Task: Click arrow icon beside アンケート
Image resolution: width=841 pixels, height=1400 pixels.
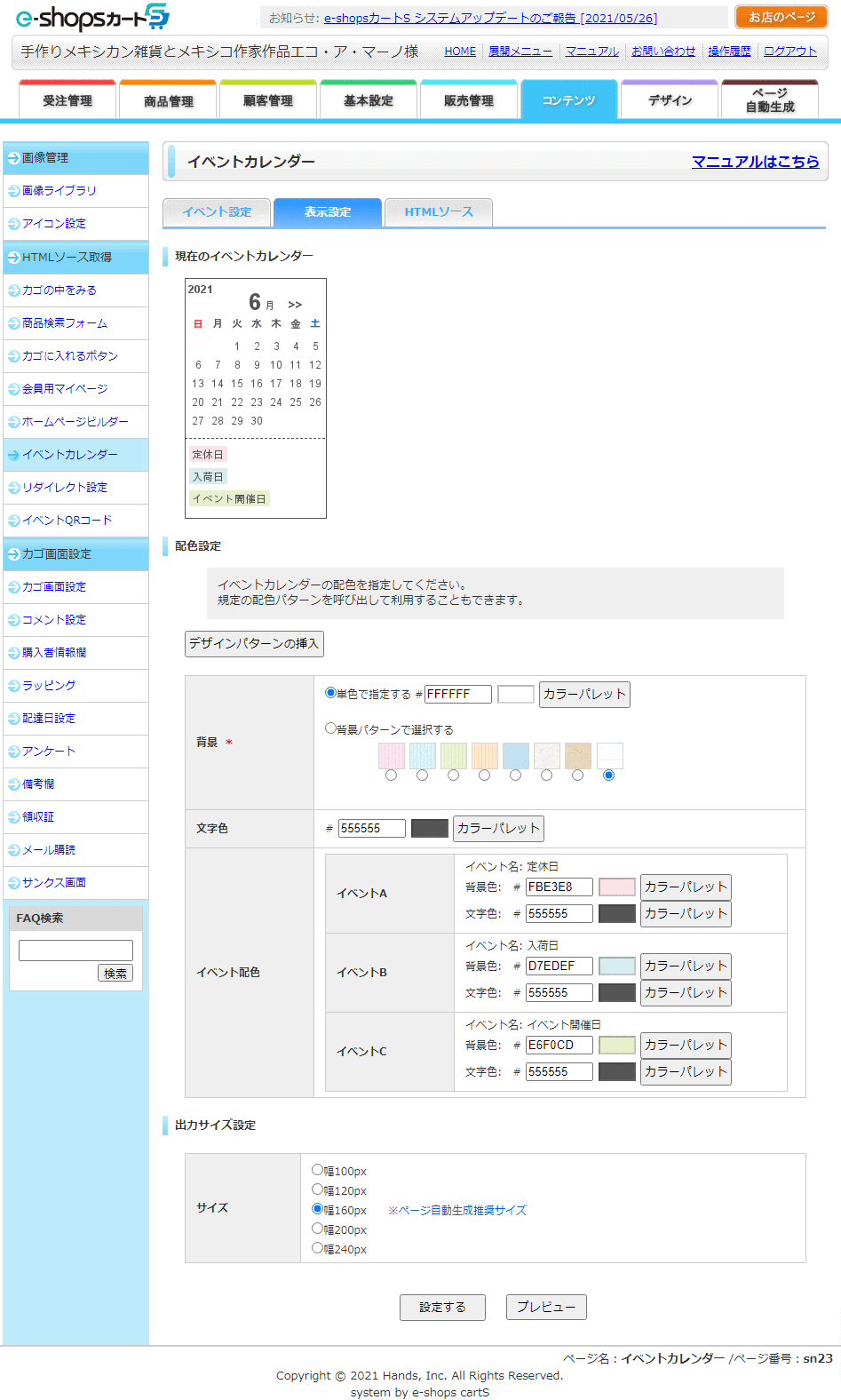Action: click(x=13, y=752)
